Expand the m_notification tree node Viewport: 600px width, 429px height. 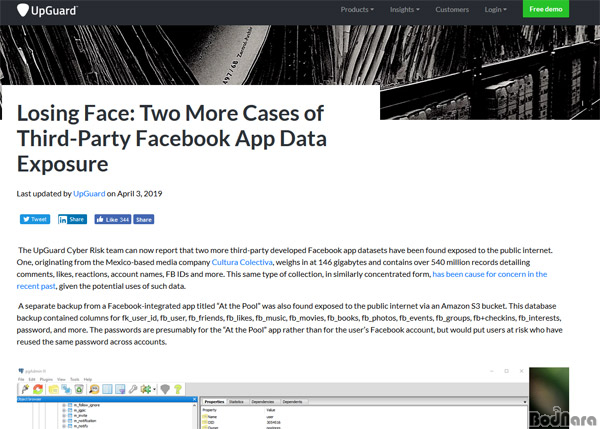coord(64,421)
